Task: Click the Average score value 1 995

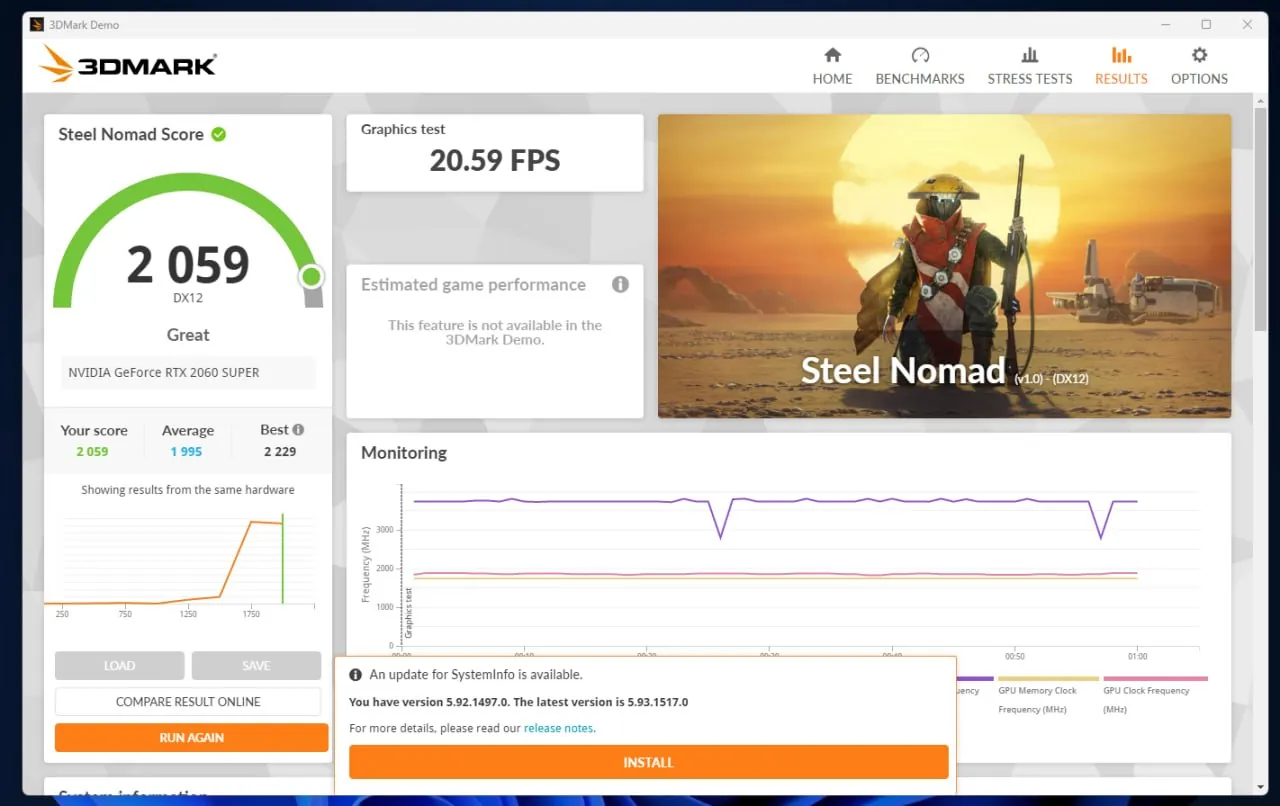Action: (x=186, y=452)
